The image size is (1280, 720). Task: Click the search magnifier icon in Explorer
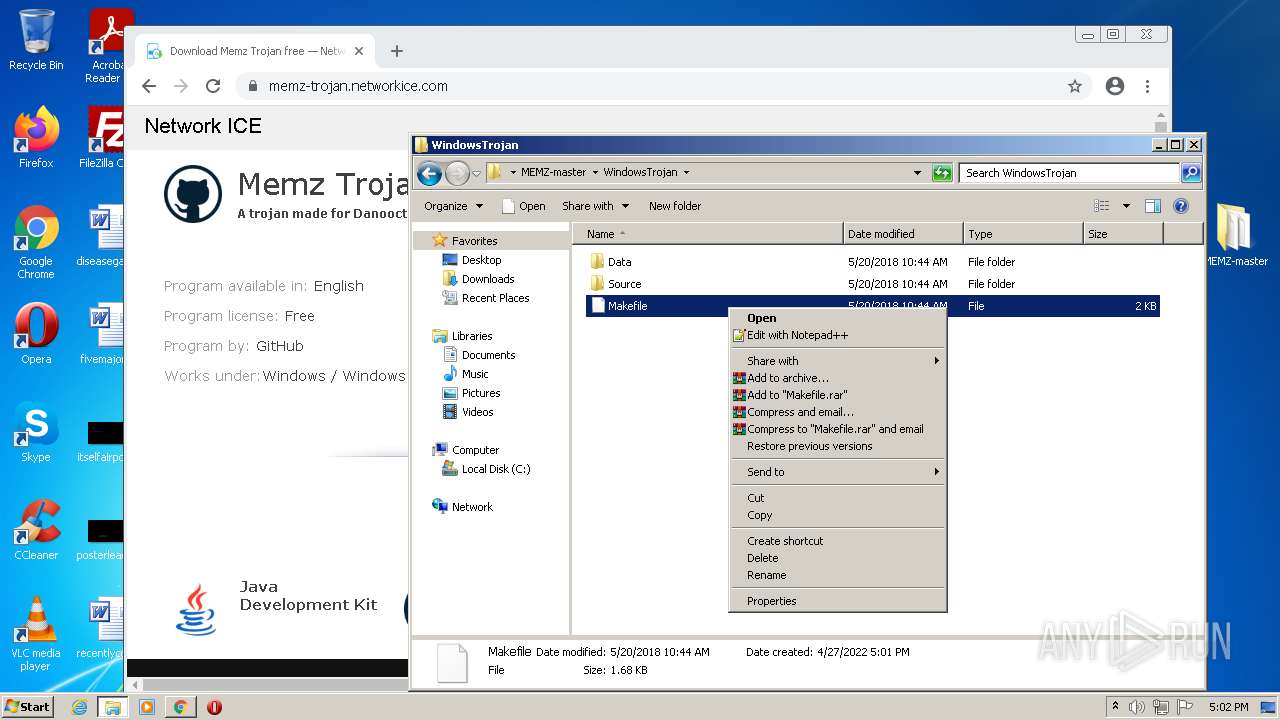(x=1190, y=172)
